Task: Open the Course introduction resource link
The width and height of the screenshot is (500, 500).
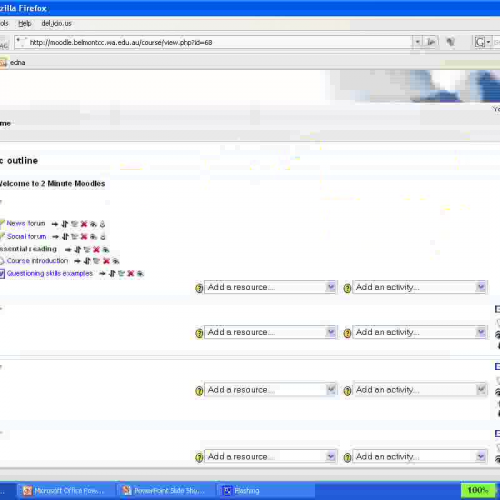Action: pyautogui.click(x=37, y=261)
